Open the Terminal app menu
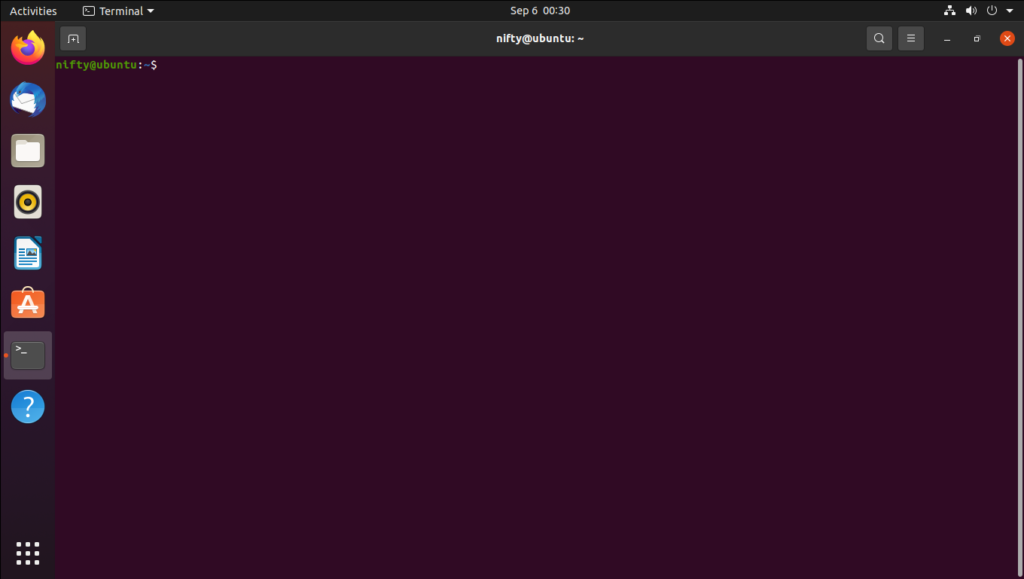Screen dimensions: 1024x579 [x=118, y=11]
